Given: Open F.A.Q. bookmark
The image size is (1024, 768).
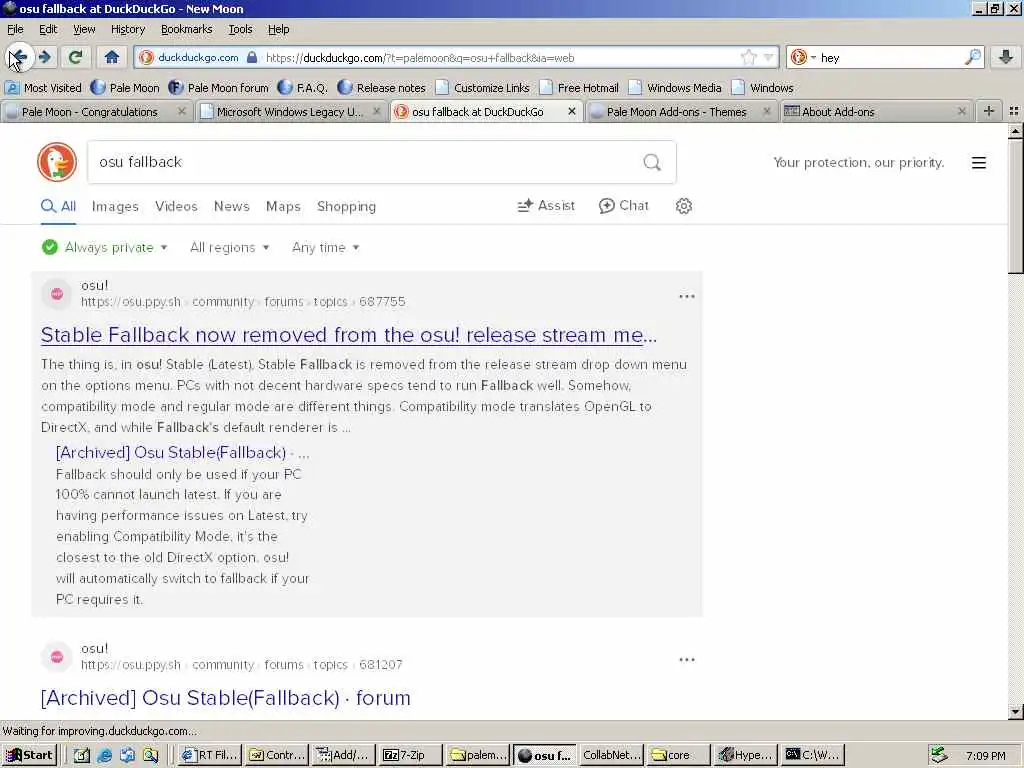Looking at the screenshot, I should click(302, 88).
